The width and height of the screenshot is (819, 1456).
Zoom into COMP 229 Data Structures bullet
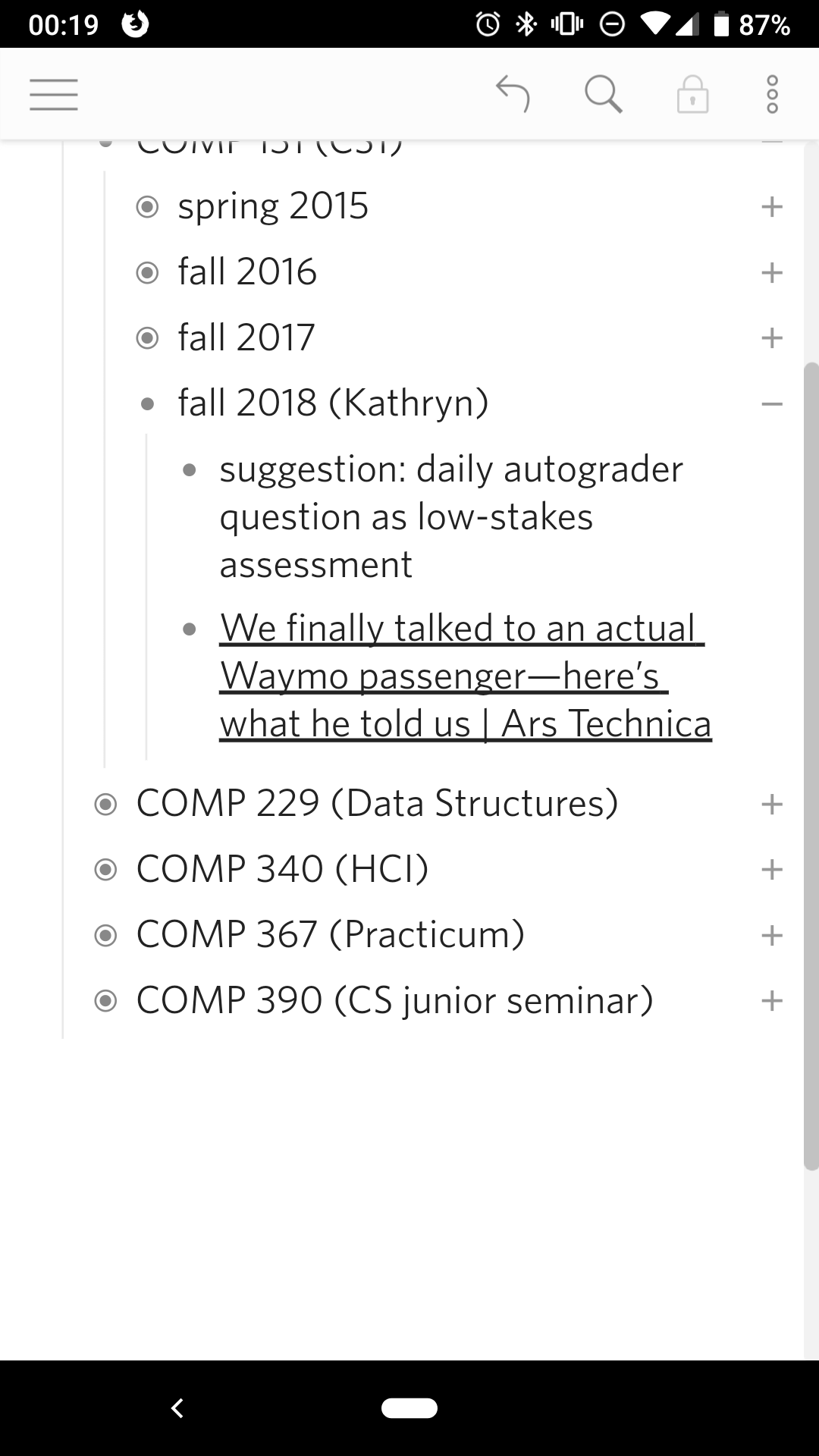[105, 804]
